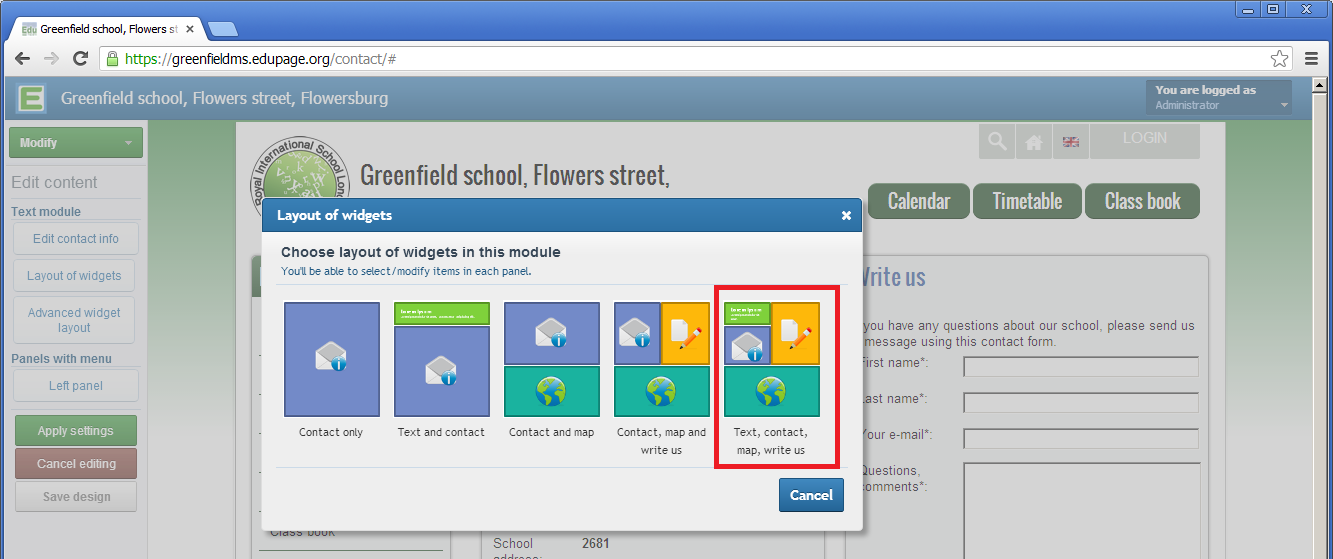This screenshot has width=1333, height=559.
Task: Click the browser back arrow
Action: pos(22,59)
